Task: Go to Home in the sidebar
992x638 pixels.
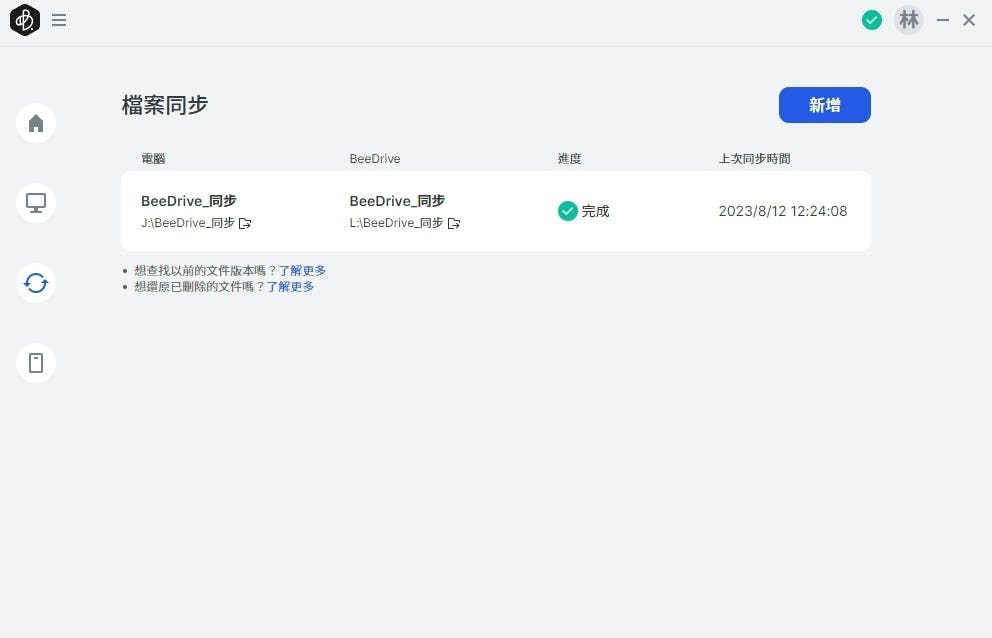Action: (x=36, y=123)
